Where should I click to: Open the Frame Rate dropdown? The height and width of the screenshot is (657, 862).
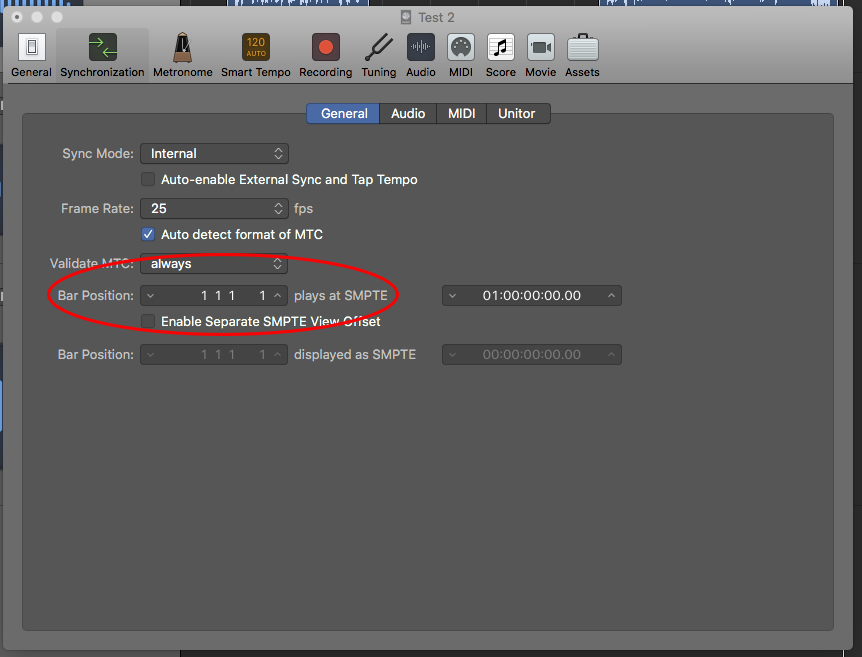(214, 209)
